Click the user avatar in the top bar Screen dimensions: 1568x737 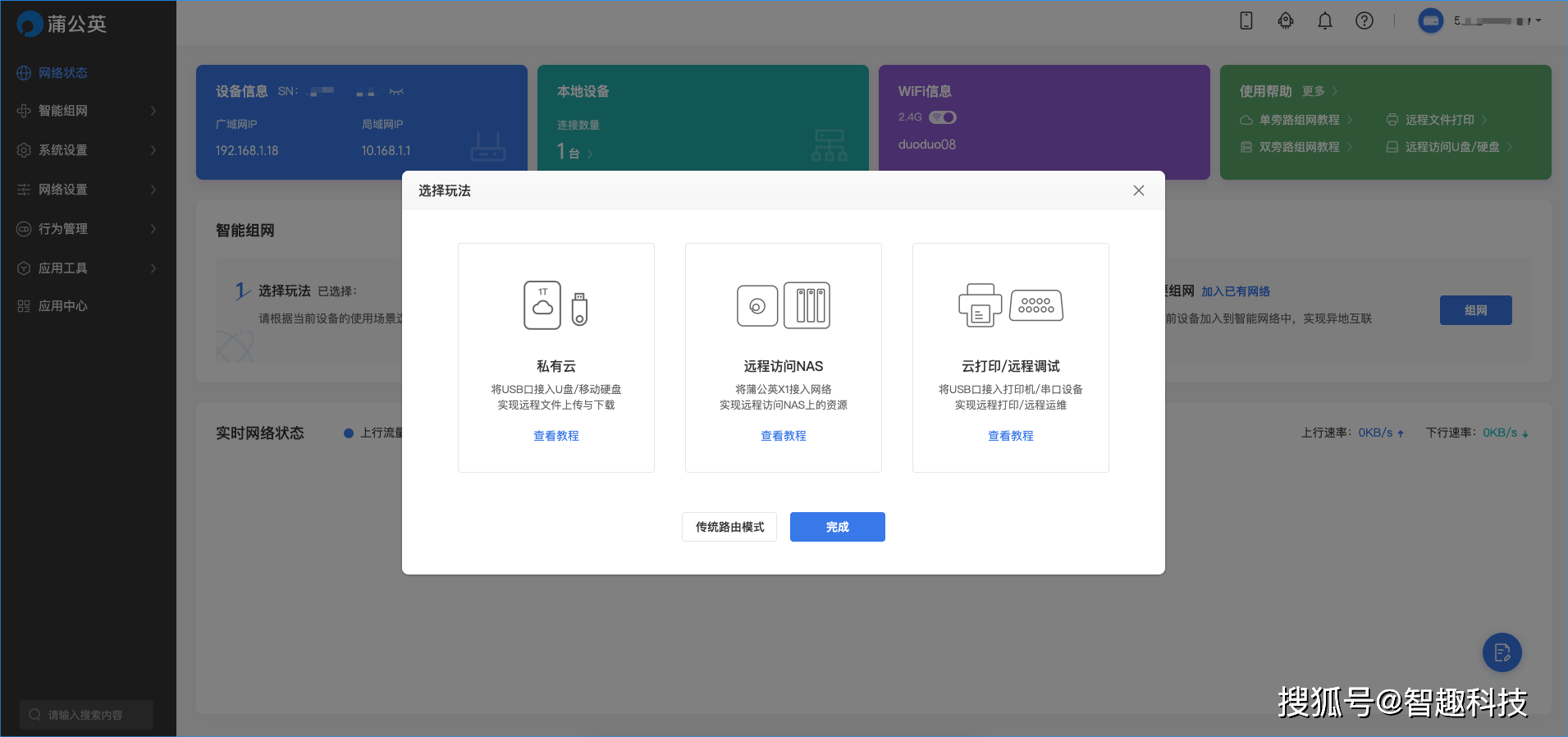pyautogui.click(x=1431, y=21)
